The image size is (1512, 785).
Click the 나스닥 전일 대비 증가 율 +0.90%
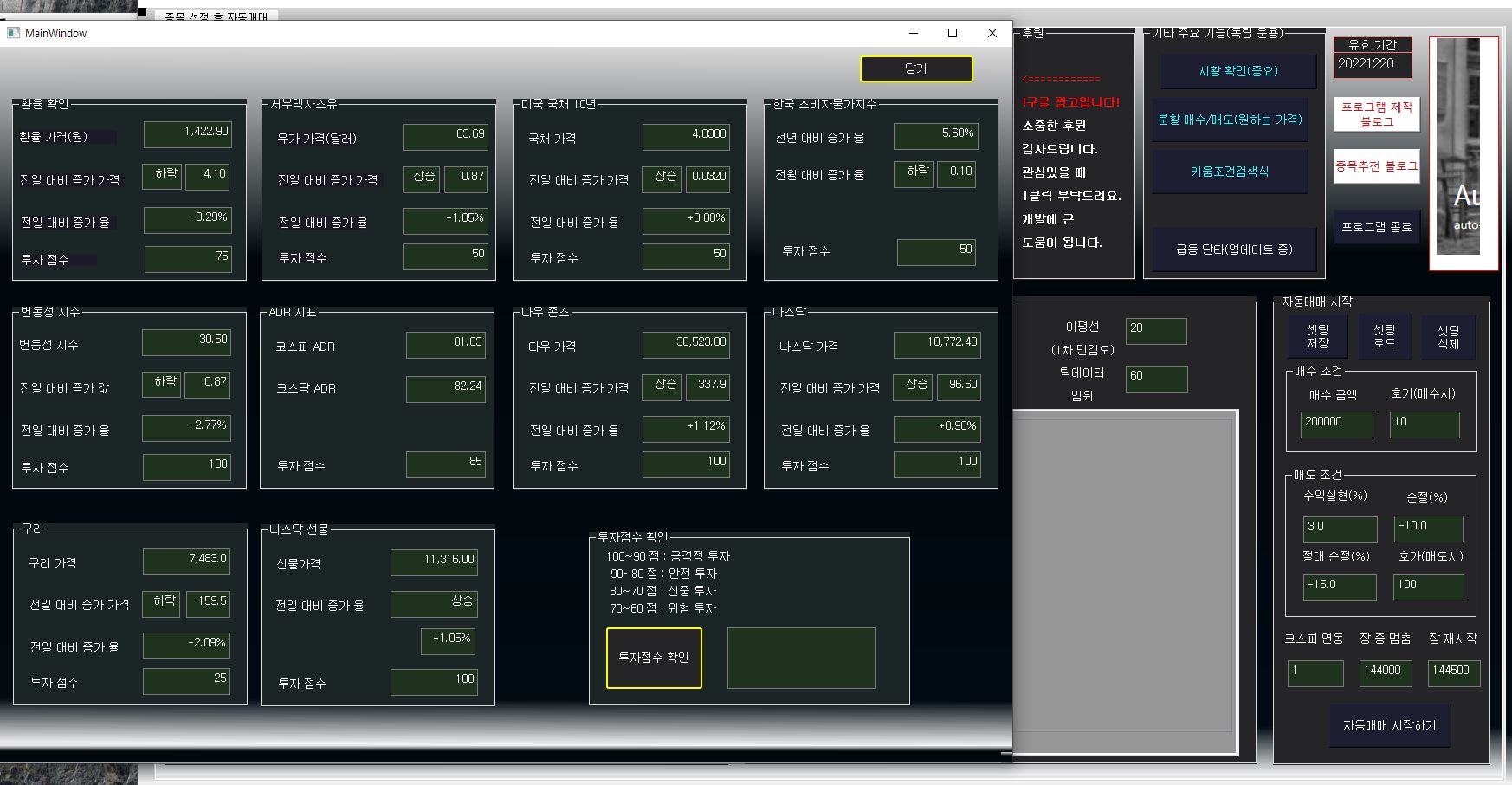click(x=937, y=429)
